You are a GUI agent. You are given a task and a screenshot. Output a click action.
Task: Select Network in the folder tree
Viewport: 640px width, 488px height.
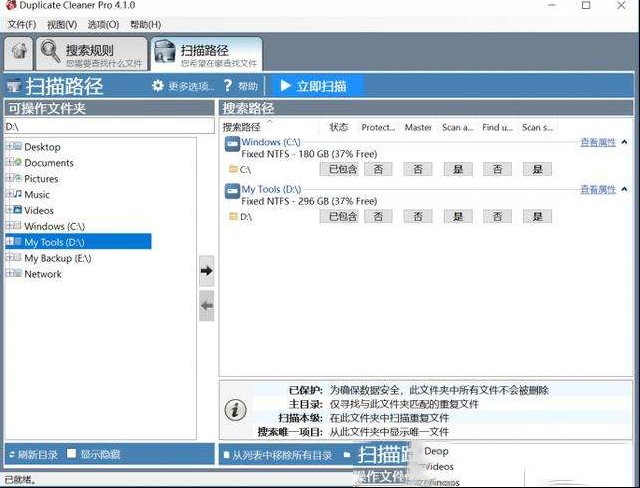pyautogui.click(x=43, y=274)
